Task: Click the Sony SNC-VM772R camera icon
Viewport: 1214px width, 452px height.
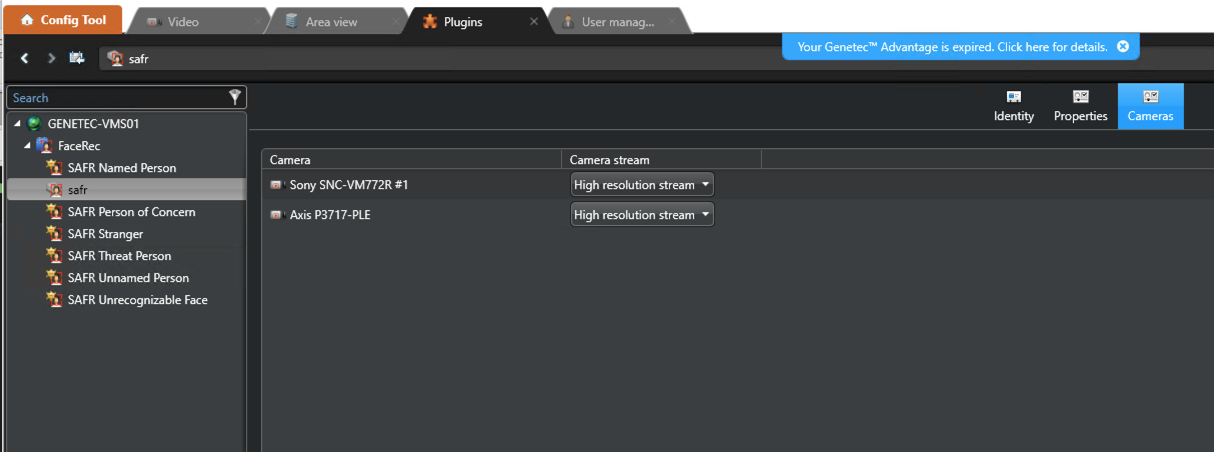Action: tap(277, 185)
